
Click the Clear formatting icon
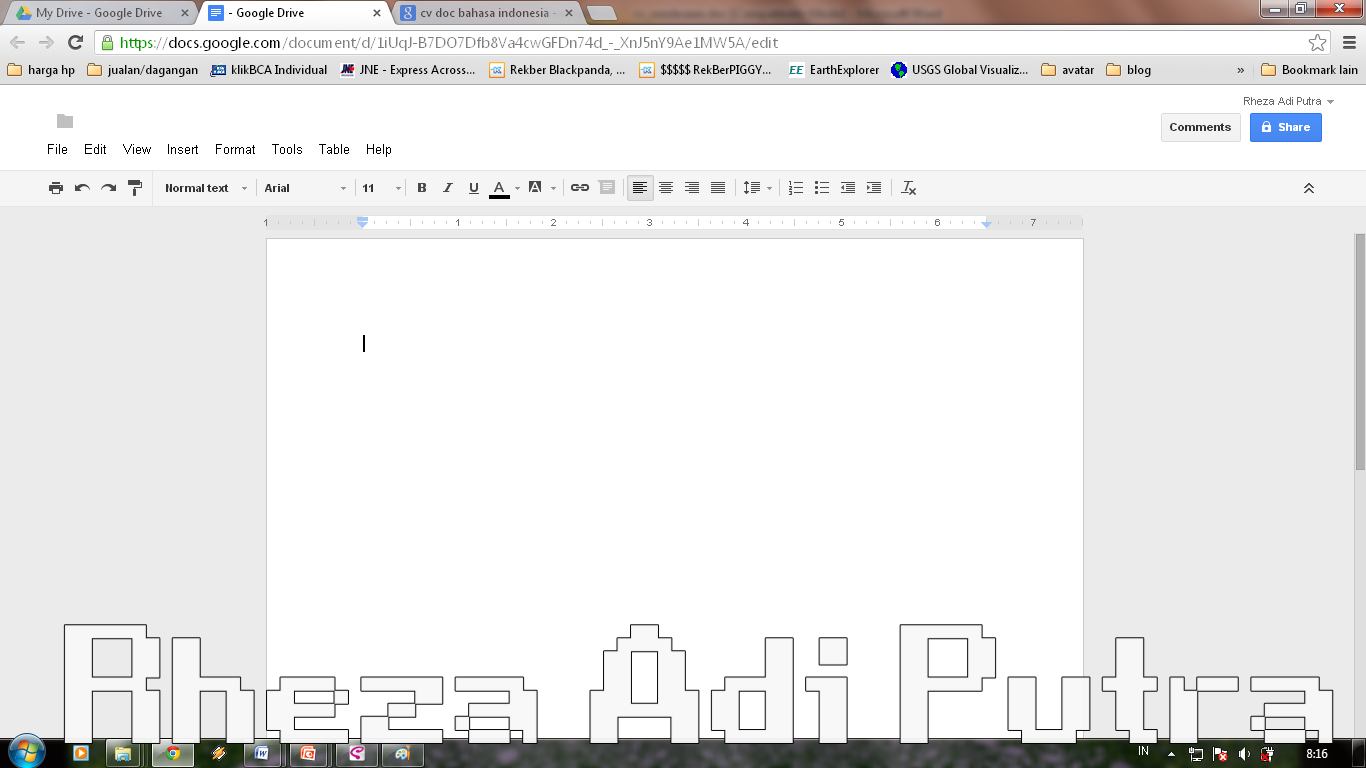[909, 188]
